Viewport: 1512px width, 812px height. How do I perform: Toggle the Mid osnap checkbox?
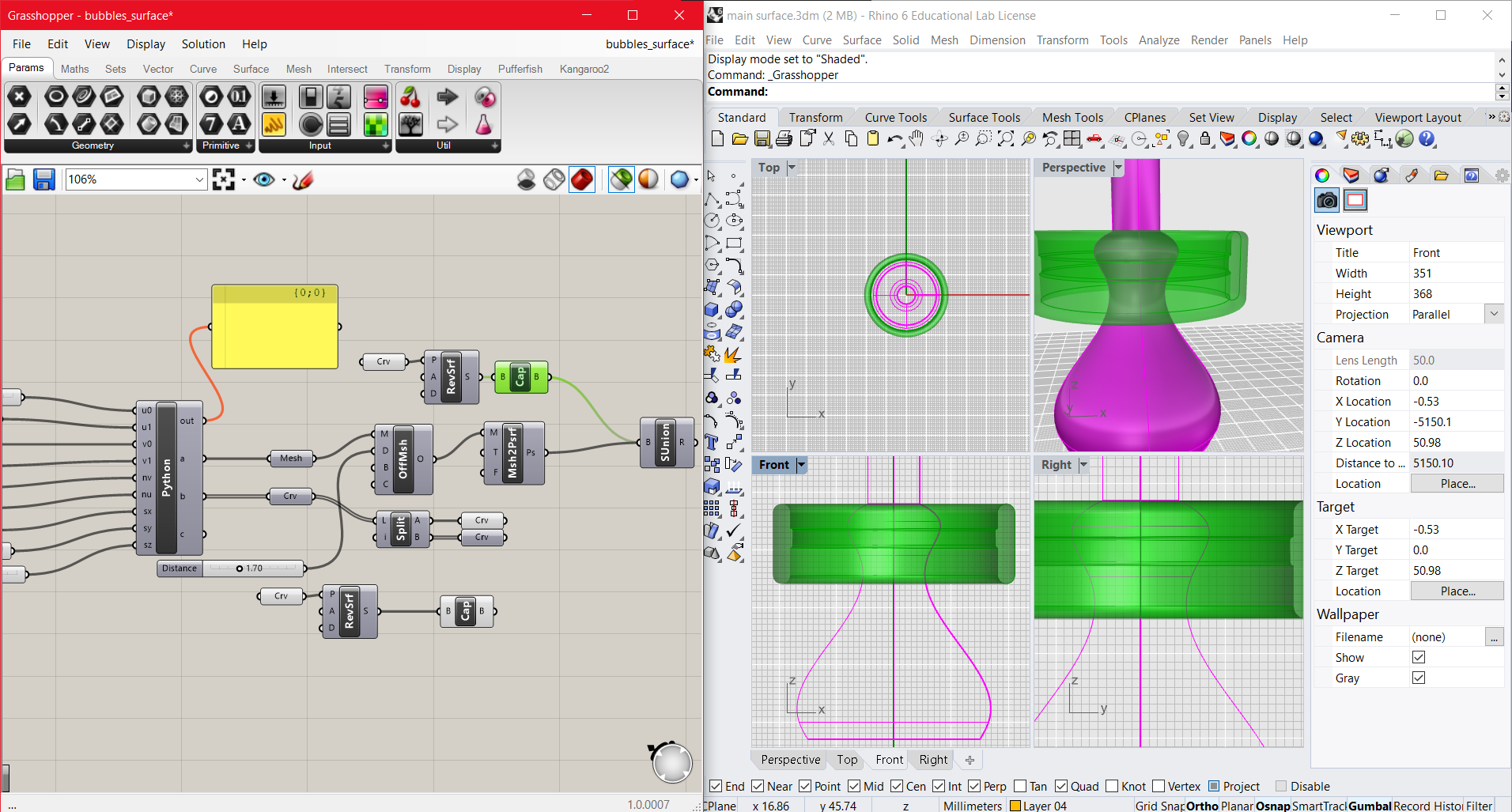pyautogui.click(x=854, y=786)
